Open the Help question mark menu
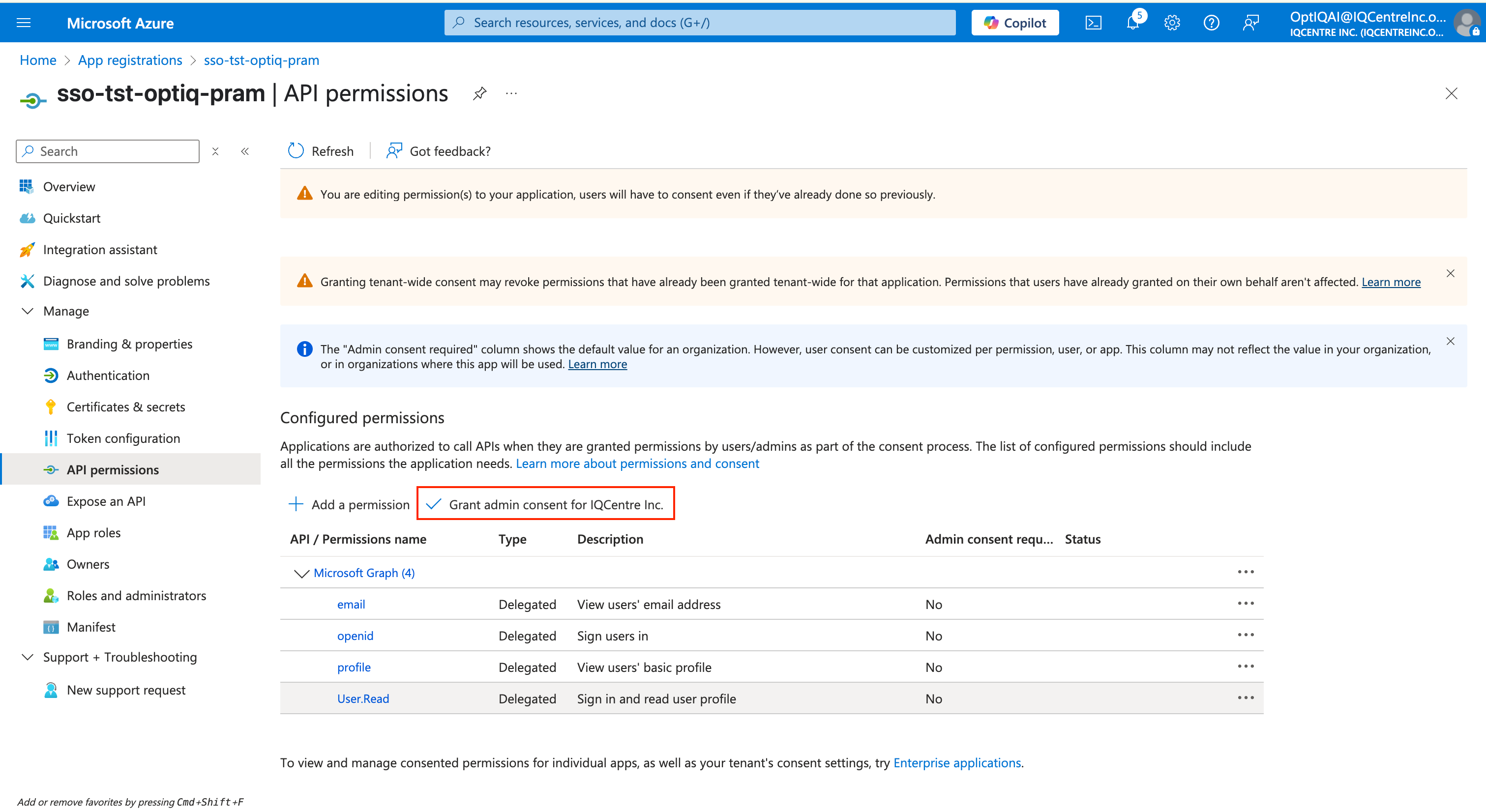This screenshot has height=812, width=1486. pos(1211,23)
